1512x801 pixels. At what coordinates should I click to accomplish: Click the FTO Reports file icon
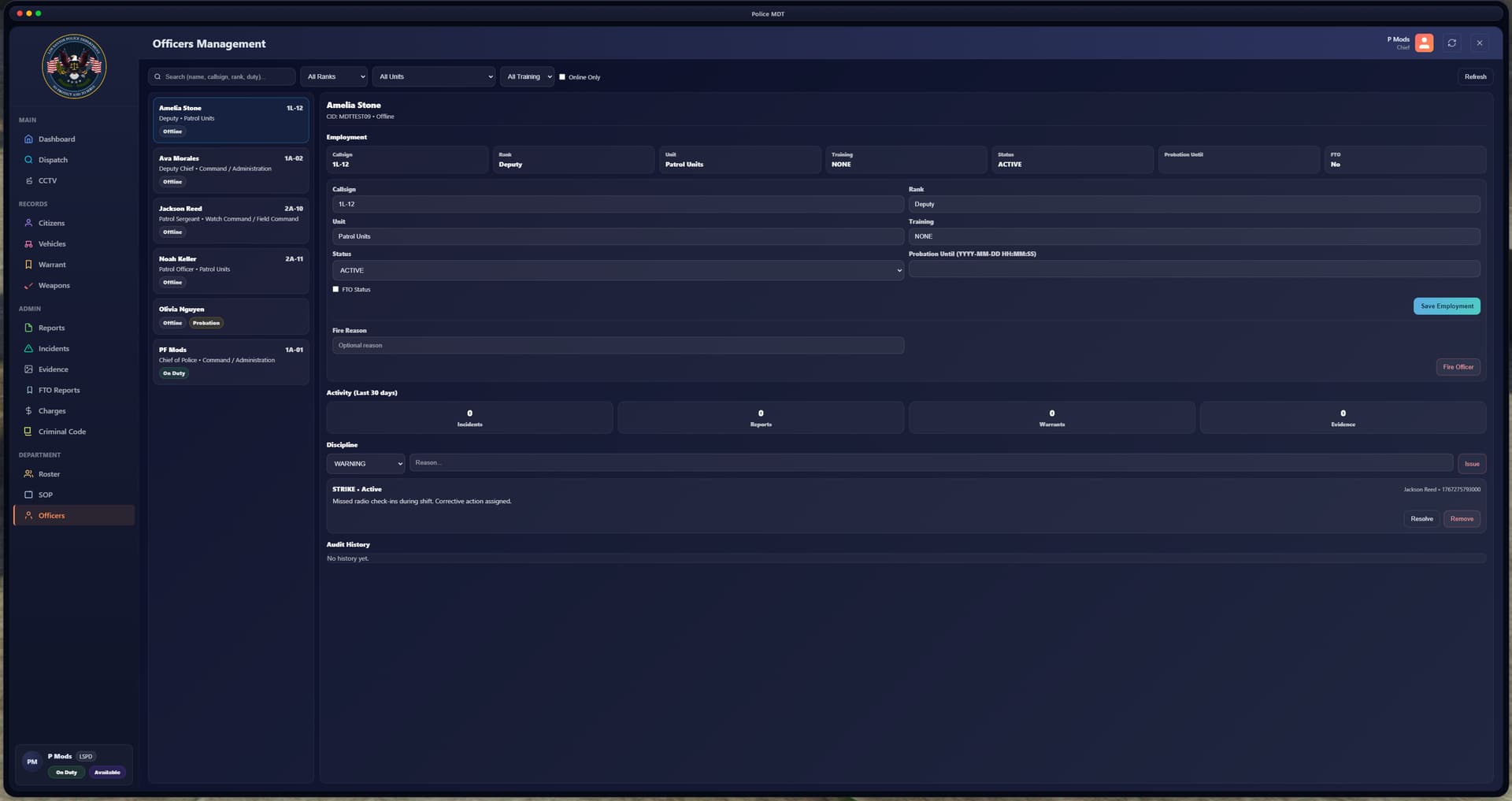click(28, 390)
